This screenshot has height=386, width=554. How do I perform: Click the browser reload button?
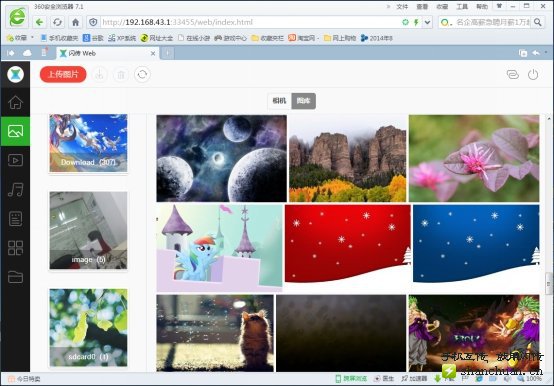[x=57, y=23]
